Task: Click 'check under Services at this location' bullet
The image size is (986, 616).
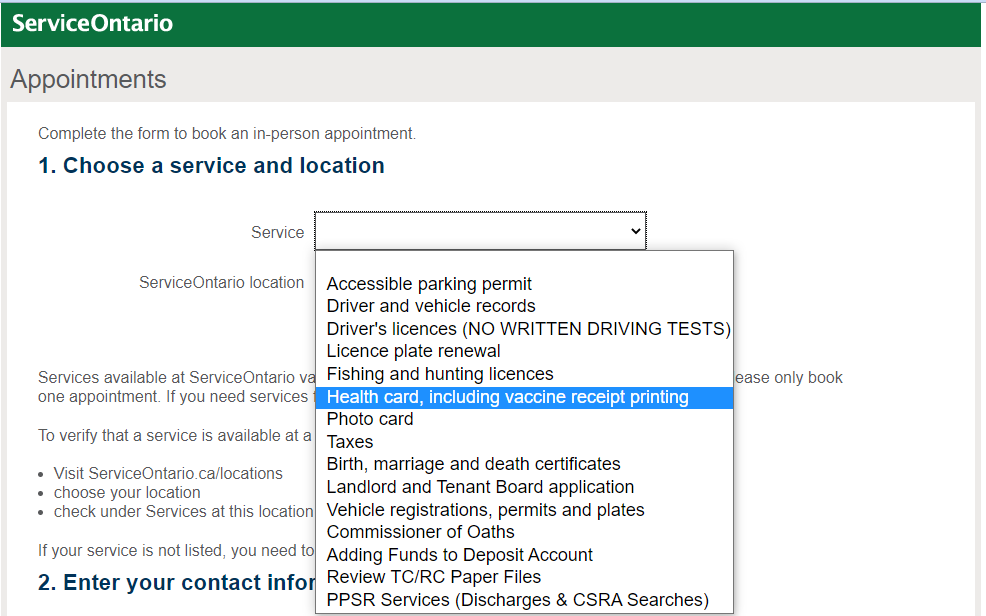Action: tap(183, 512)
